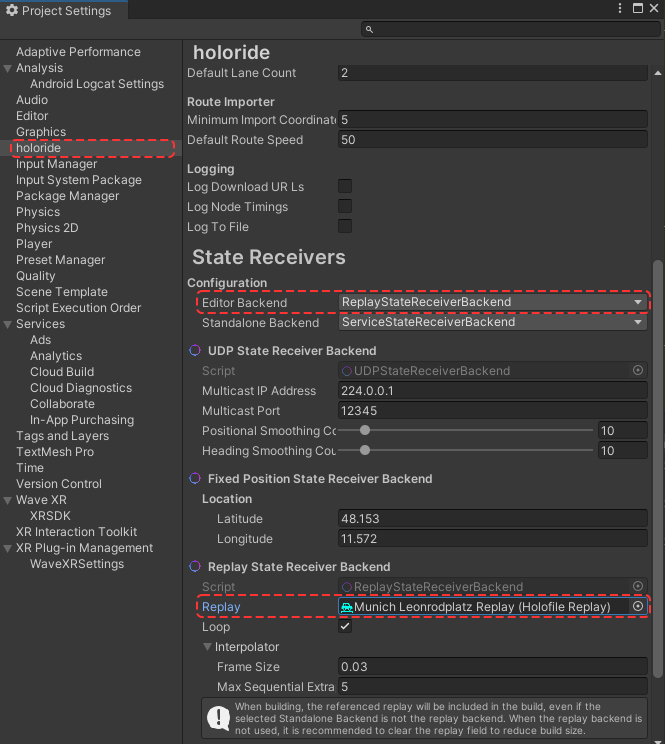Click the Frame Size field
The image size is (665, 744).
pyautogui.click(x=493, y=666)
